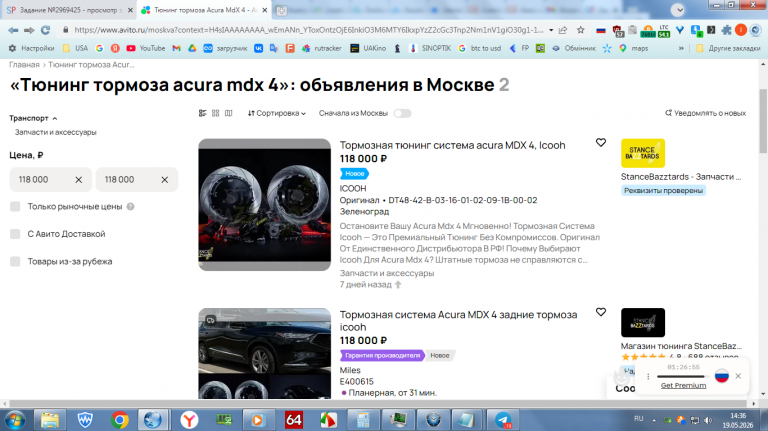Open 'Другие закладки' bookmarks folder

728,48
